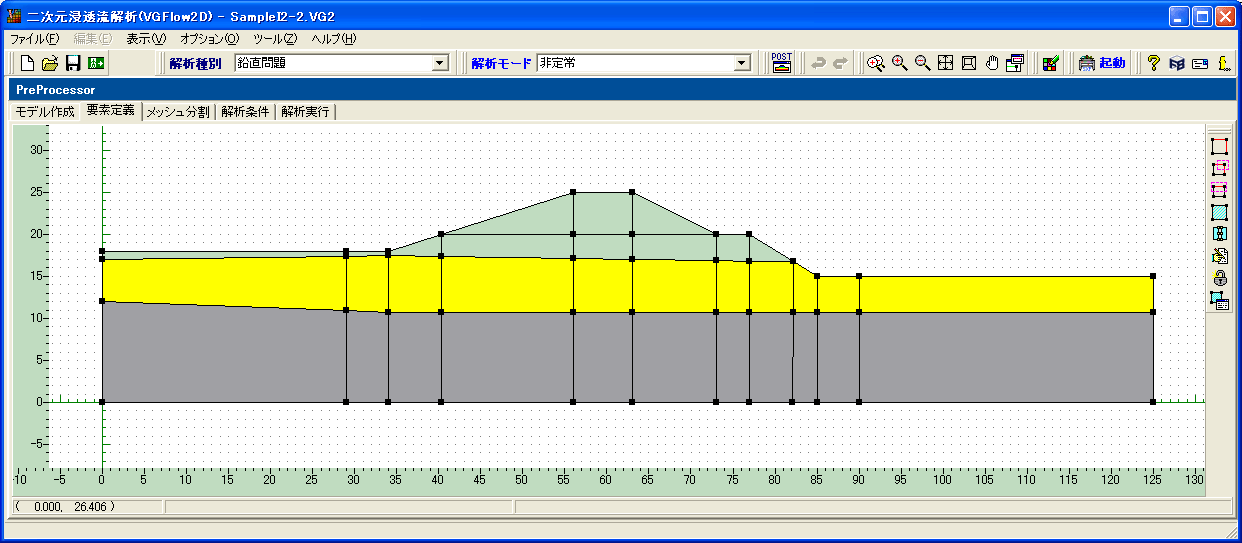Select the zoom window magnifier tool

[876, 63]
